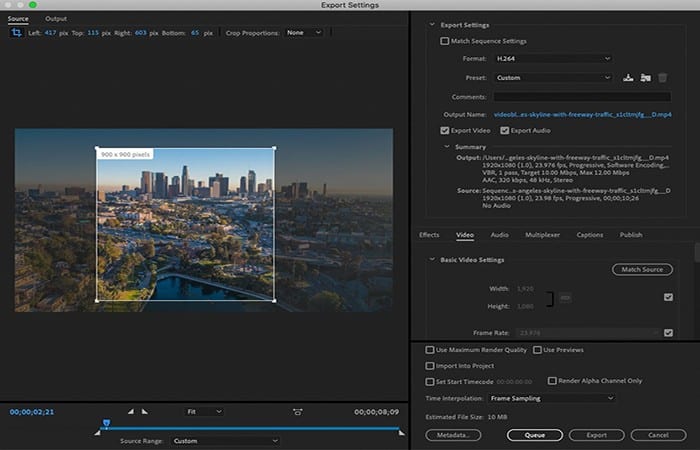
Task: Click the green window zoom button
Action: pyautogui.click(x=33, y=4)
